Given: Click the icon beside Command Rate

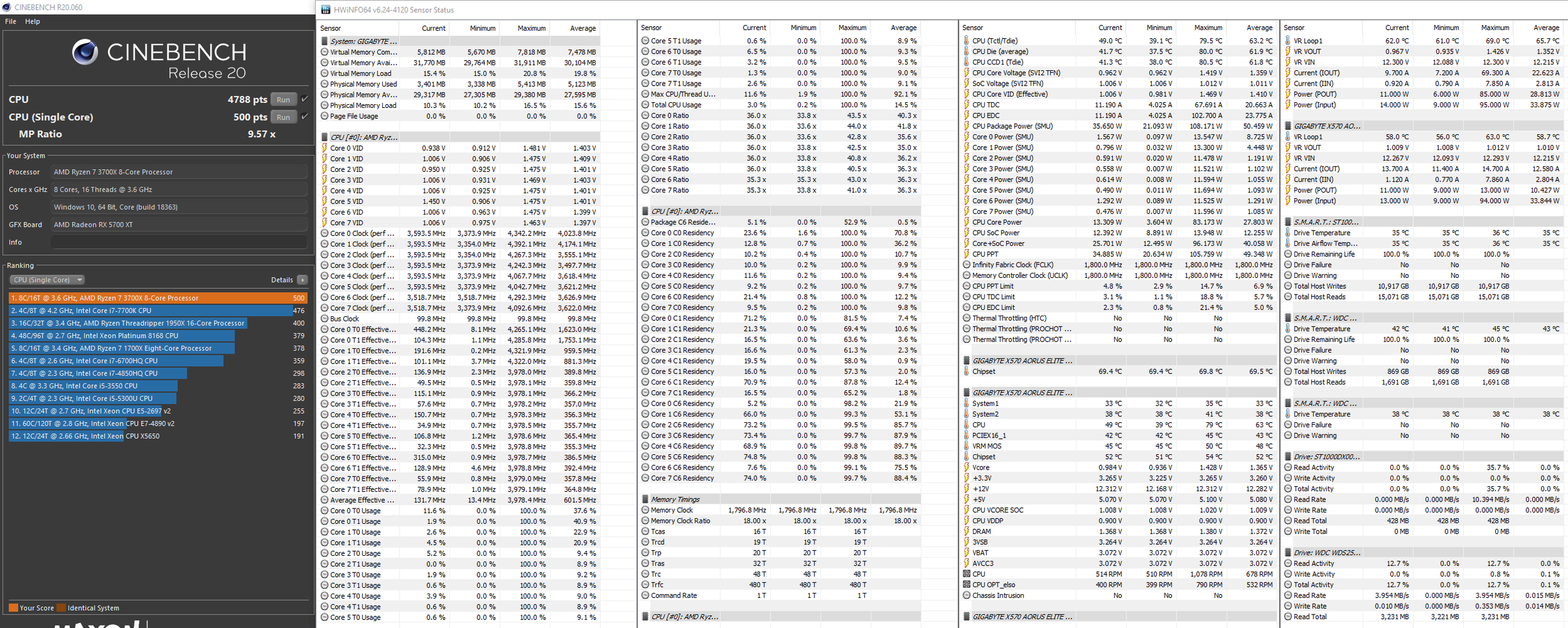Looking at the screenshot, I should tap(646, 595).
